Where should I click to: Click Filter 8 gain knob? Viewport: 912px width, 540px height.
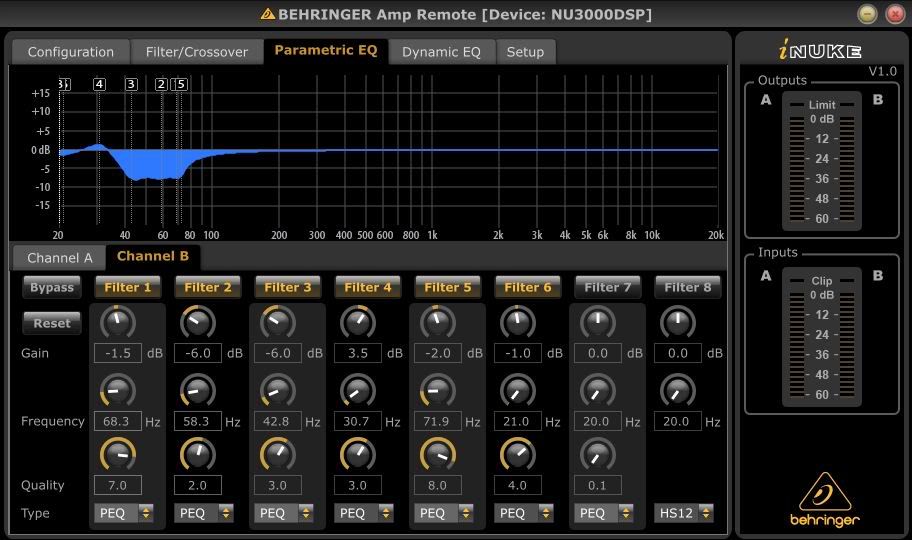678,322
